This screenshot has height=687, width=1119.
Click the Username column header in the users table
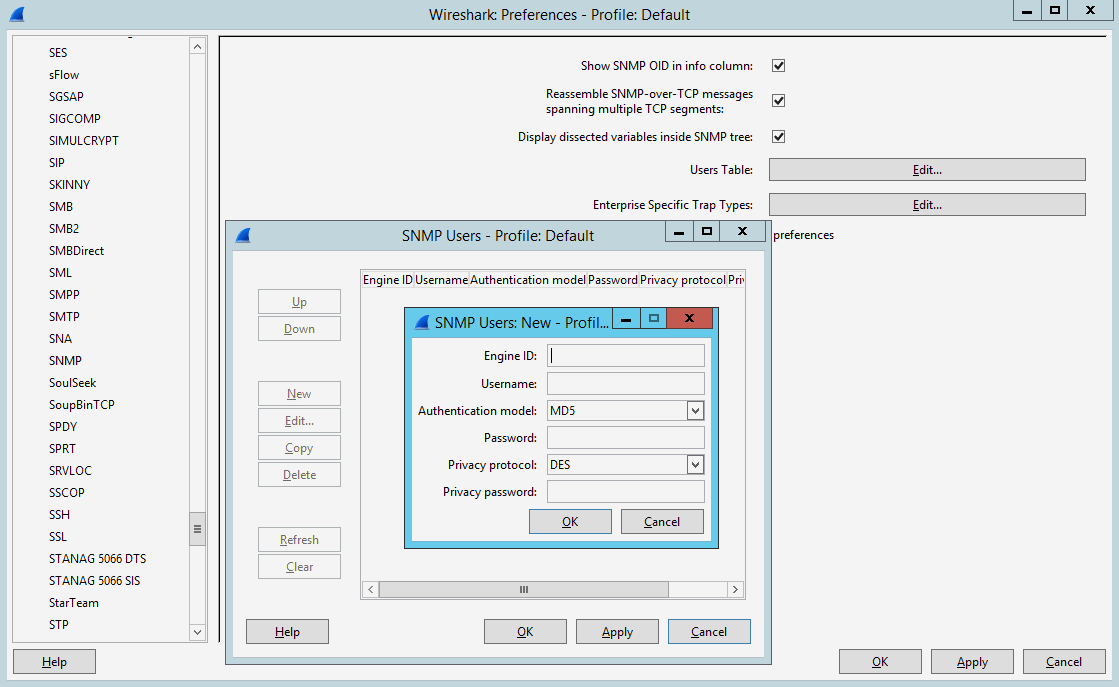click(x=441, y=279)
